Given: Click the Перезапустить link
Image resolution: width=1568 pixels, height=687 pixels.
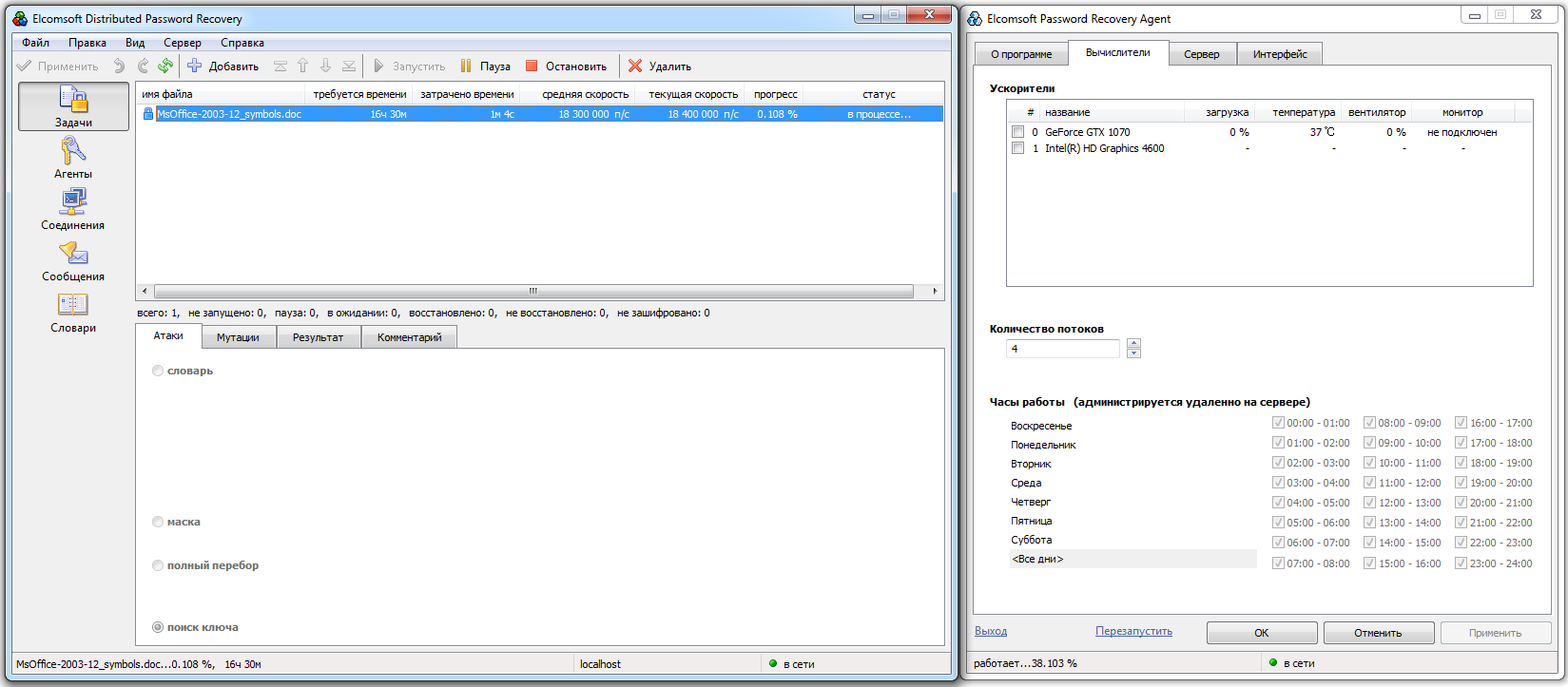Looking at the screenshot, I should pos(1133,631).
